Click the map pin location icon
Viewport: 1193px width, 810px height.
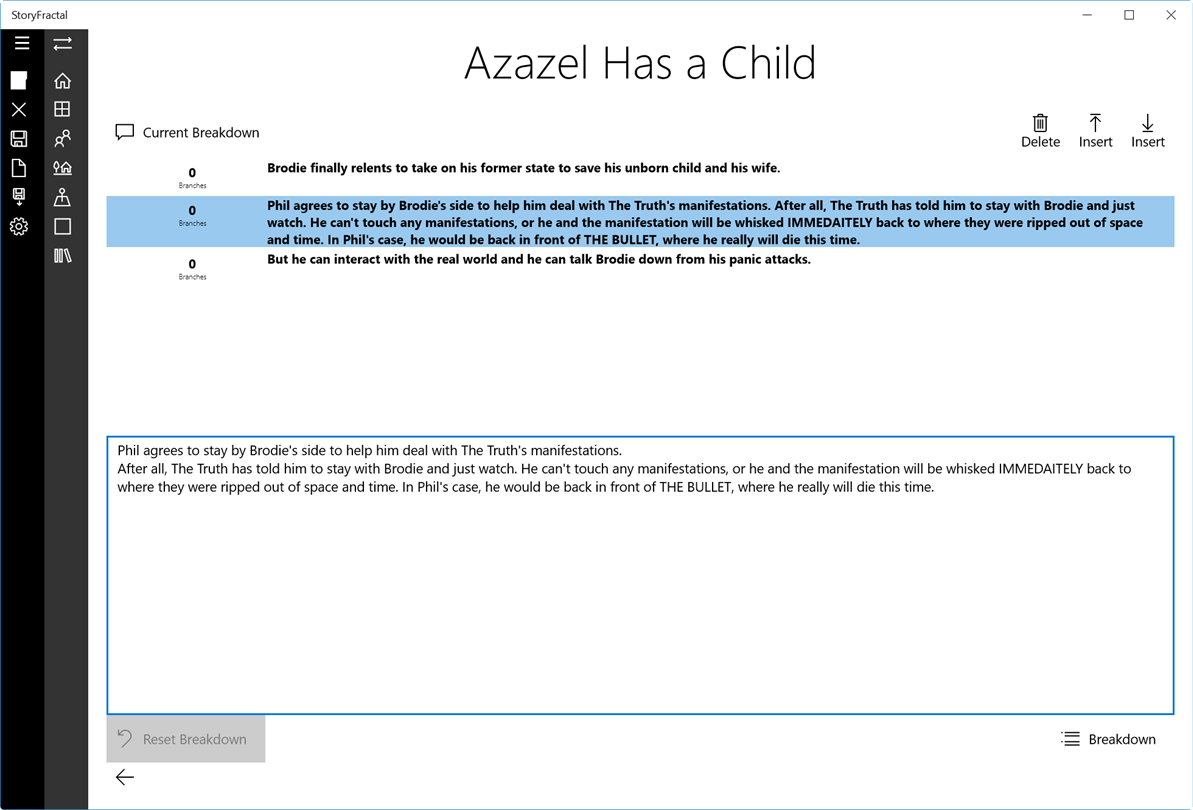pos(63,197)
